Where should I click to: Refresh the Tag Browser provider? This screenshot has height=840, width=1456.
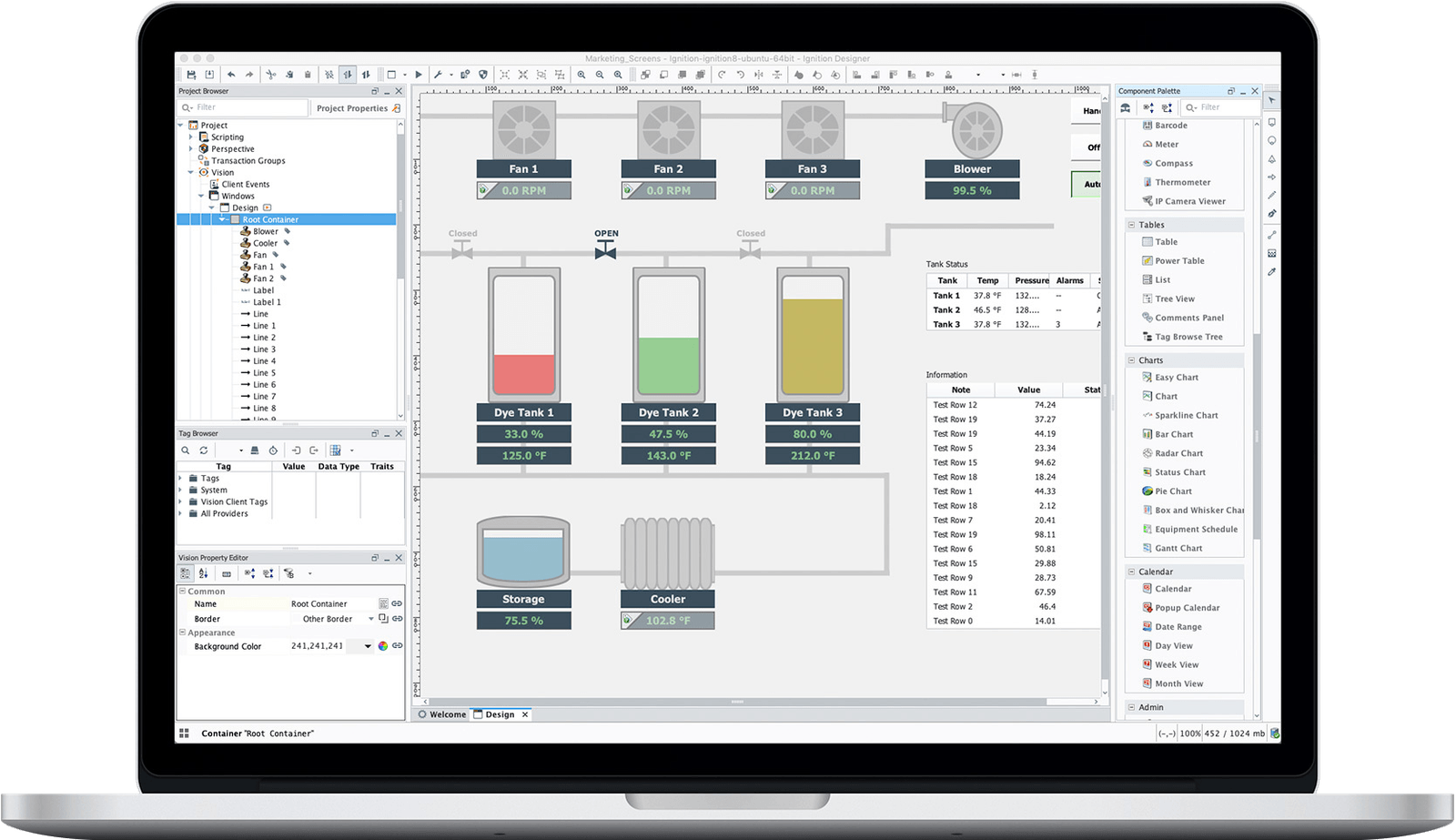204,450
